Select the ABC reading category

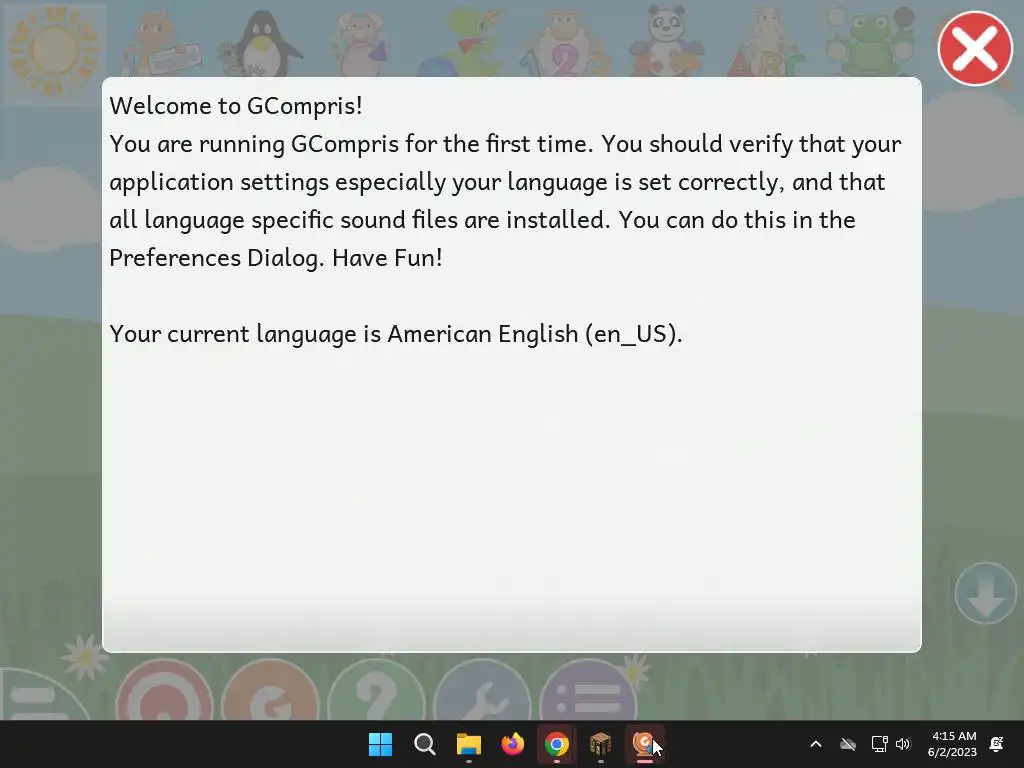[767, 43]
